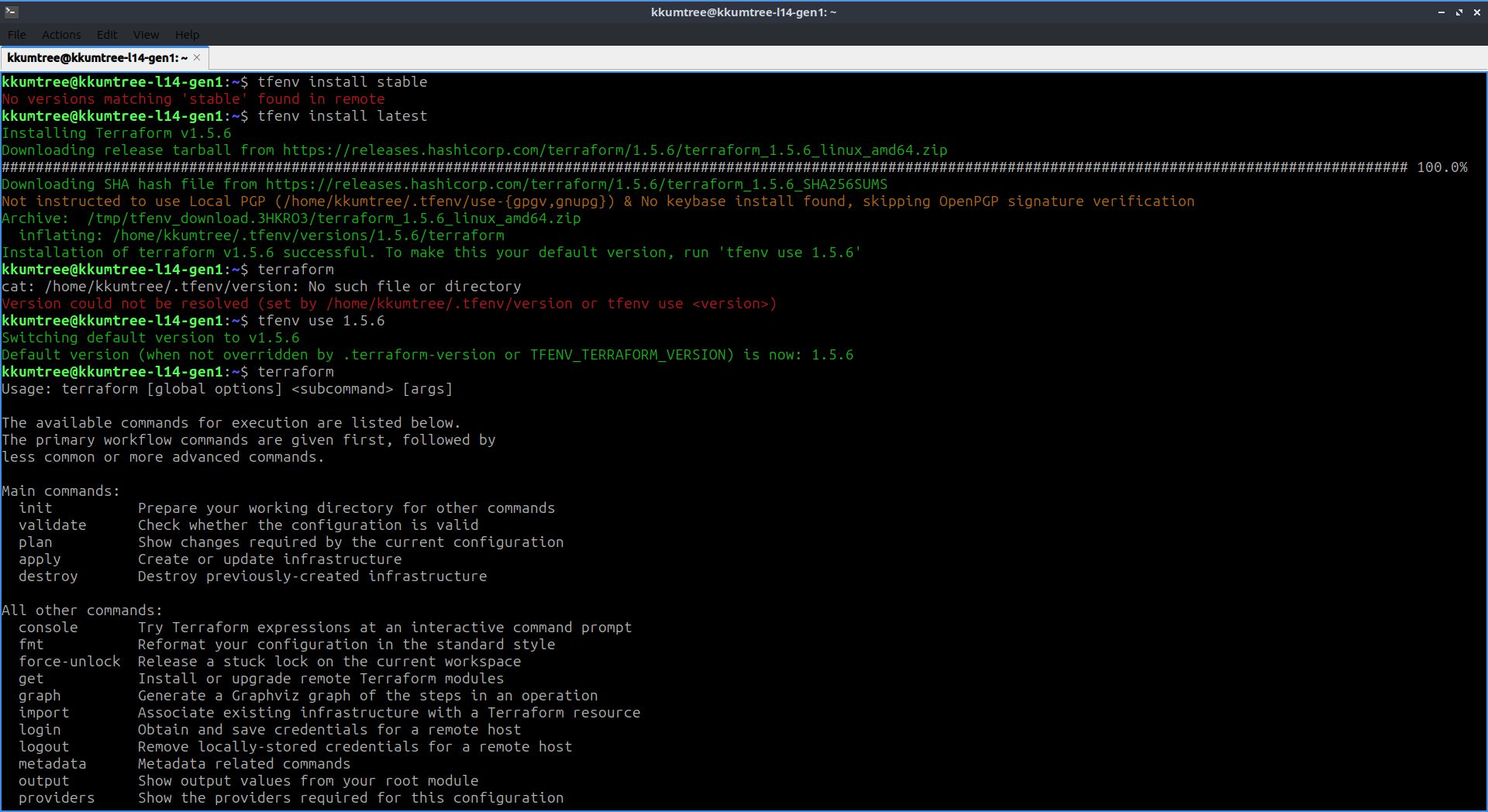Open the Edit menu

pos(107,35)
